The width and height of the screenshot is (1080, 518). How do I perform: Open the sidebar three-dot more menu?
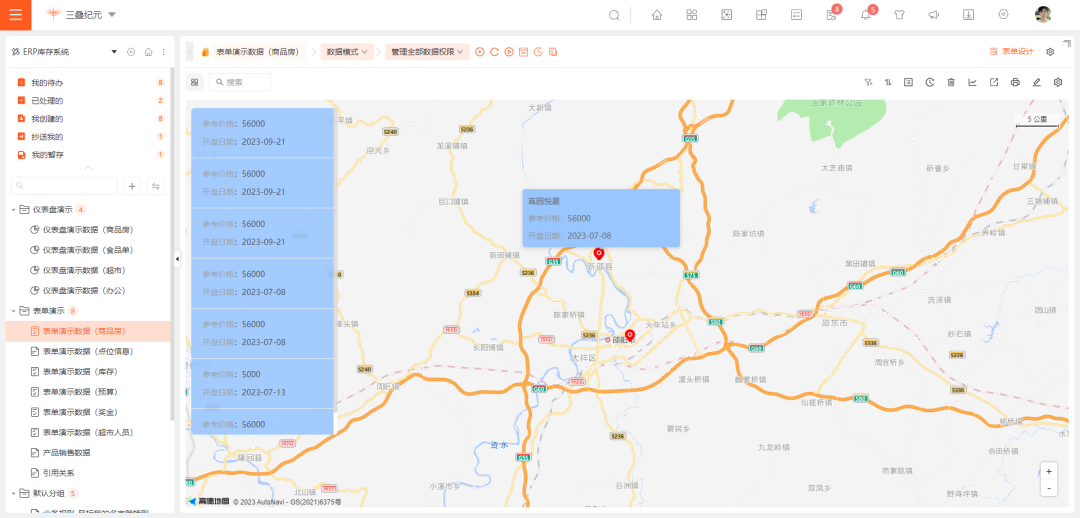[163, 52]
